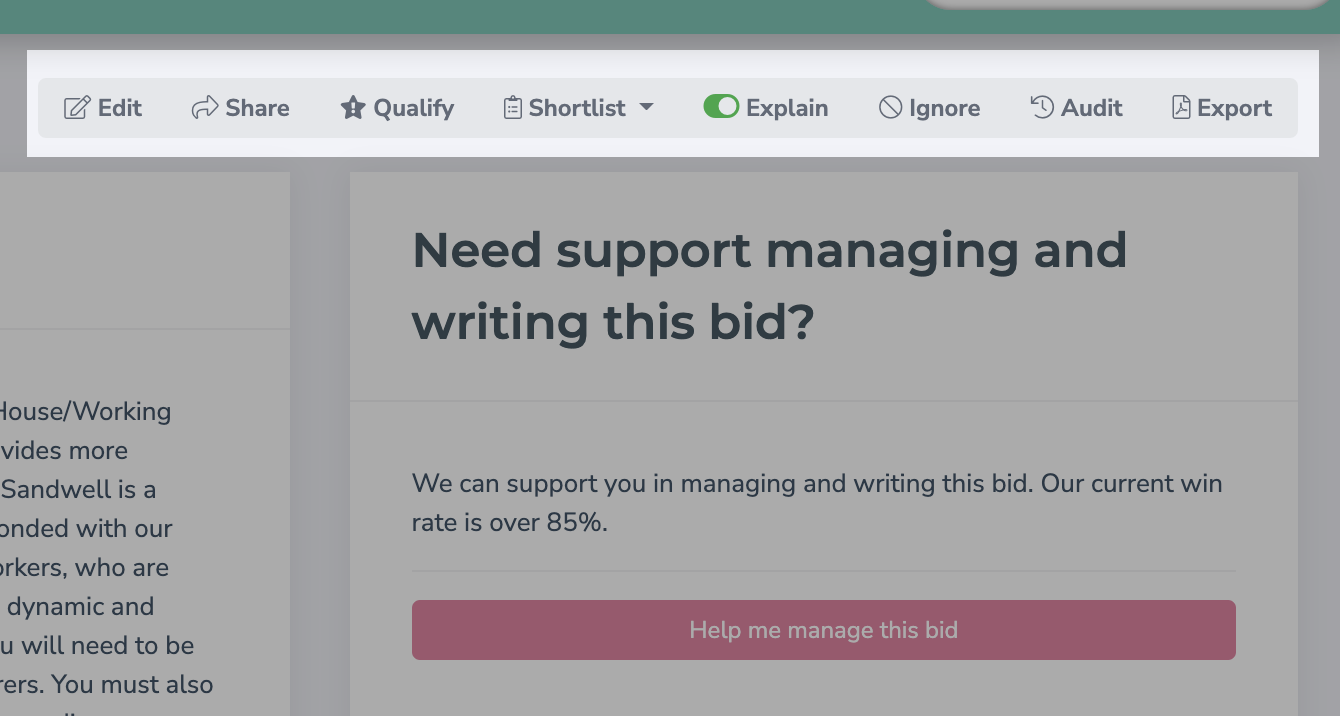Click the history clock Audit icon
This screenshot has width=1340, height=716.
tap(1042, 107)
